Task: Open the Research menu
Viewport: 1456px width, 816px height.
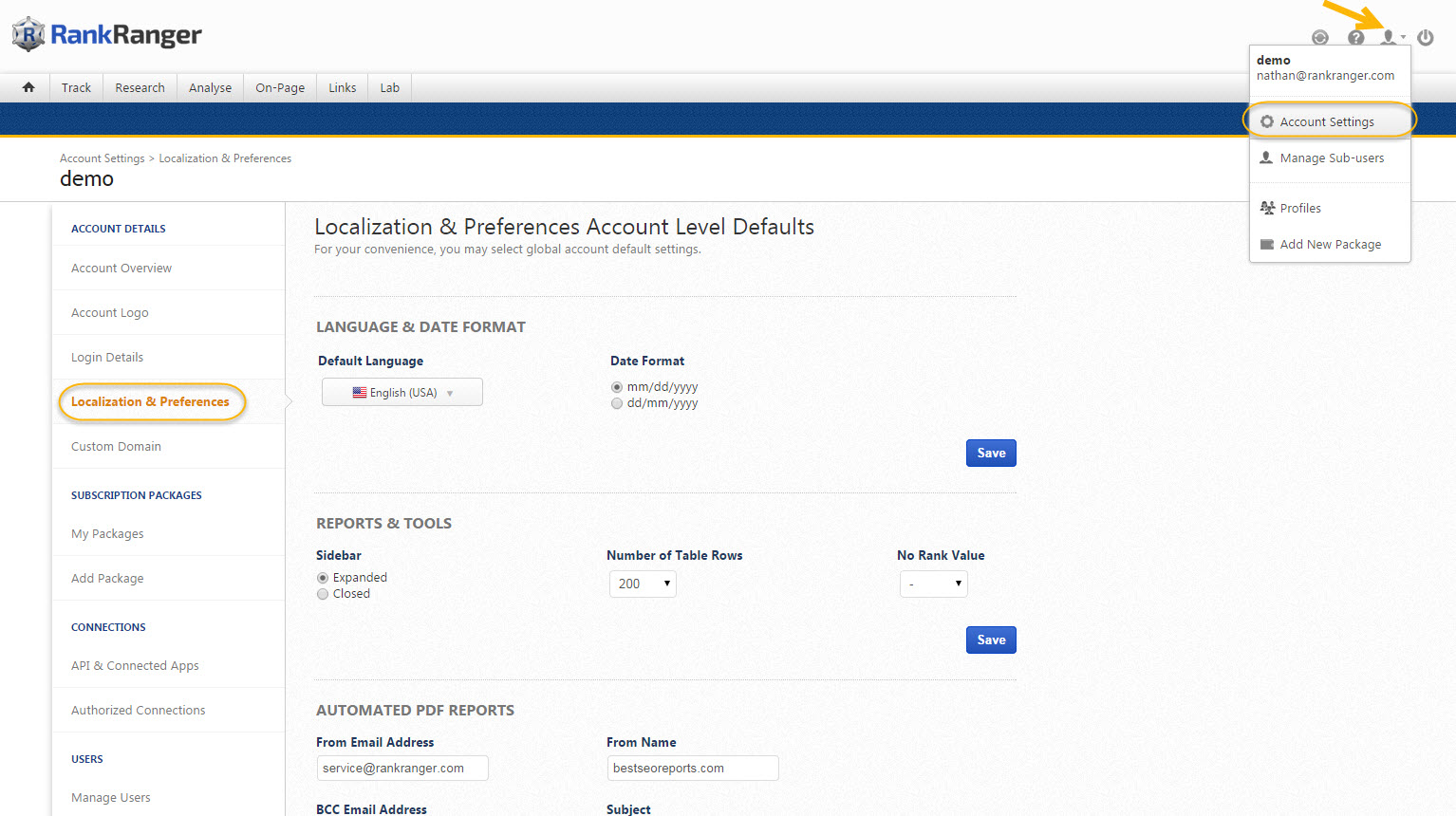Action: click(140, 87)
